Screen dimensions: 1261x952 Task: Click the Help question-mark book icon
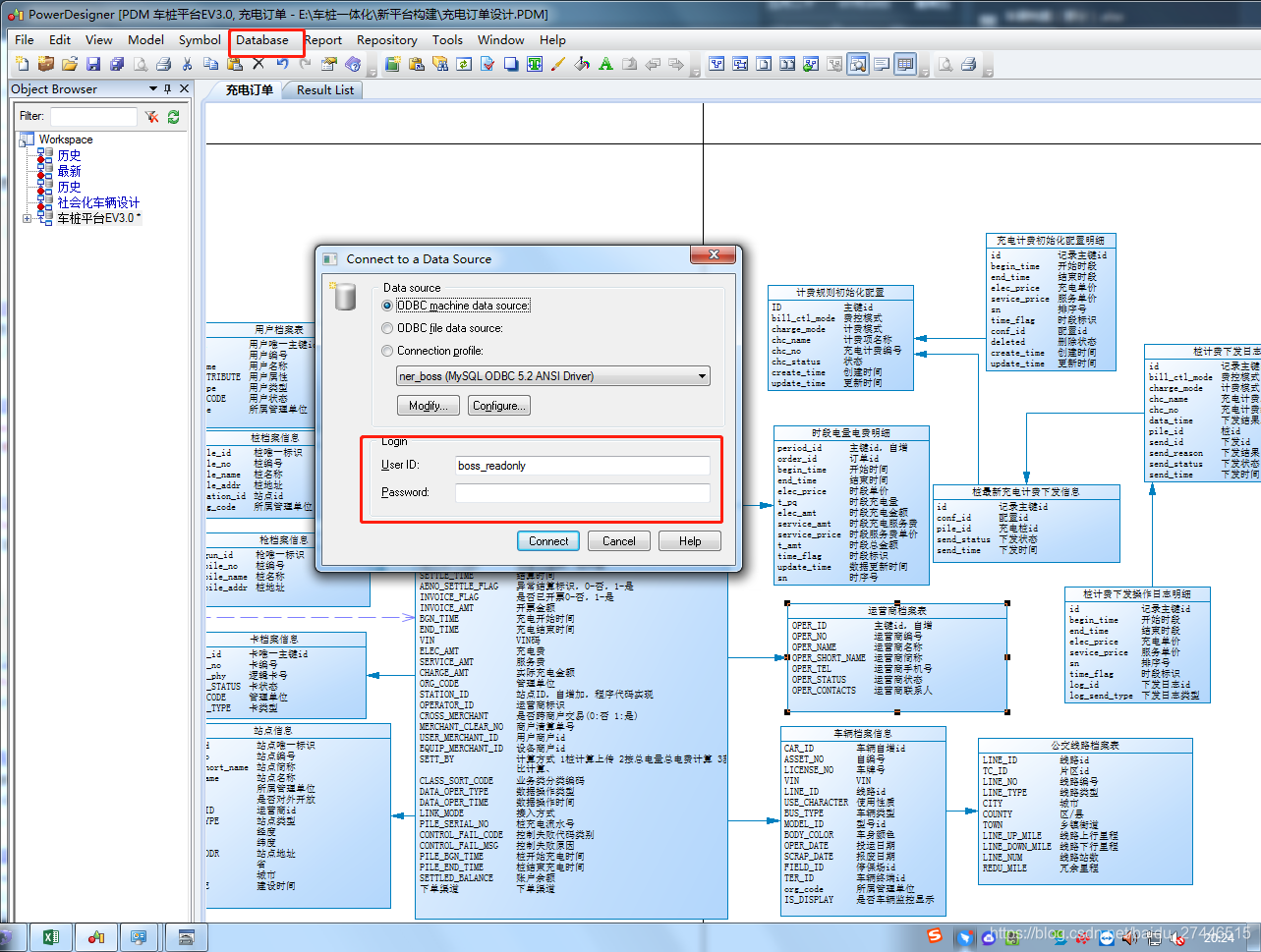point(353,64)
